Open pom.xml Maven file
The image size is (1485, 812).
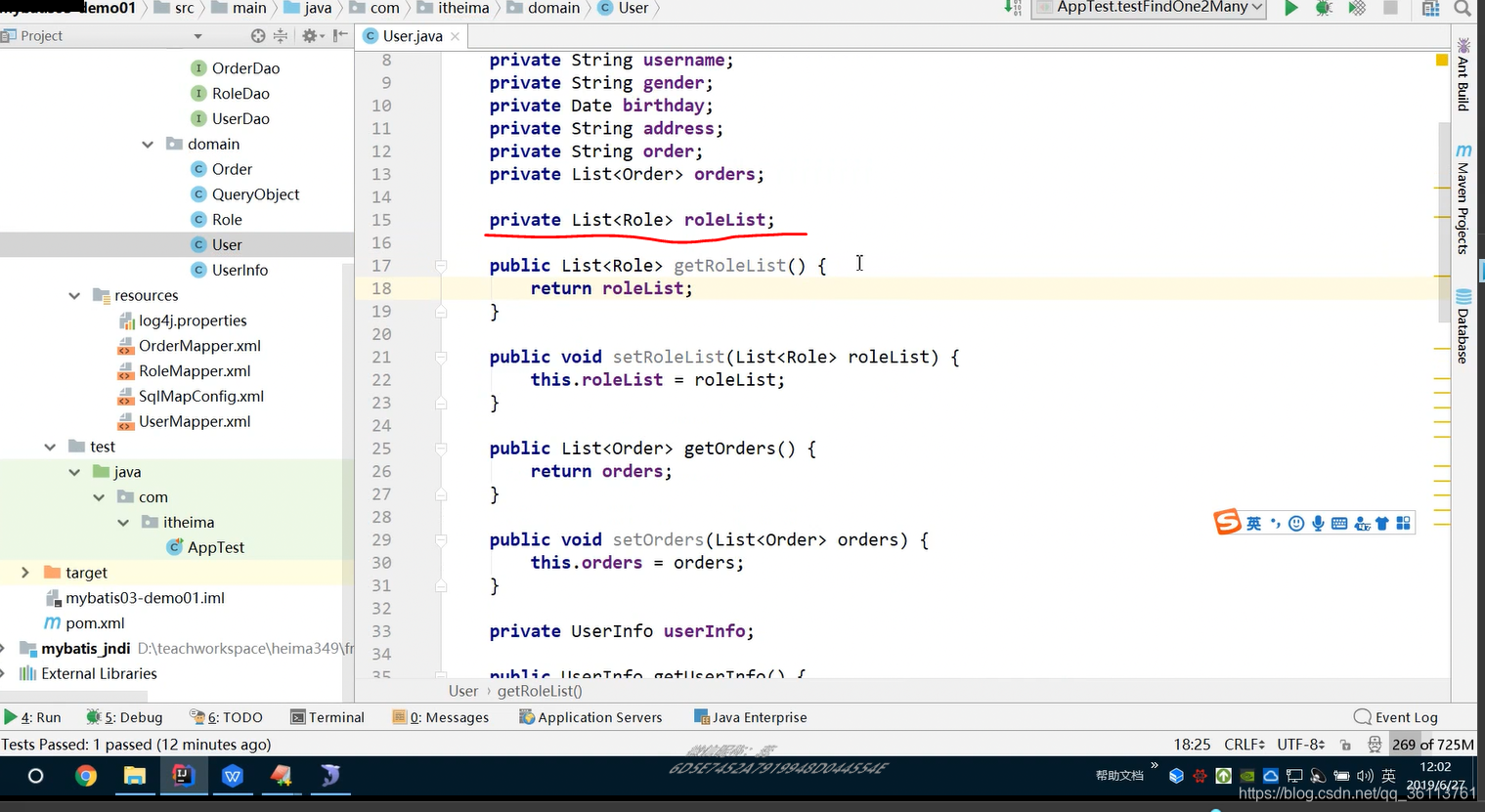click(95, 623)
